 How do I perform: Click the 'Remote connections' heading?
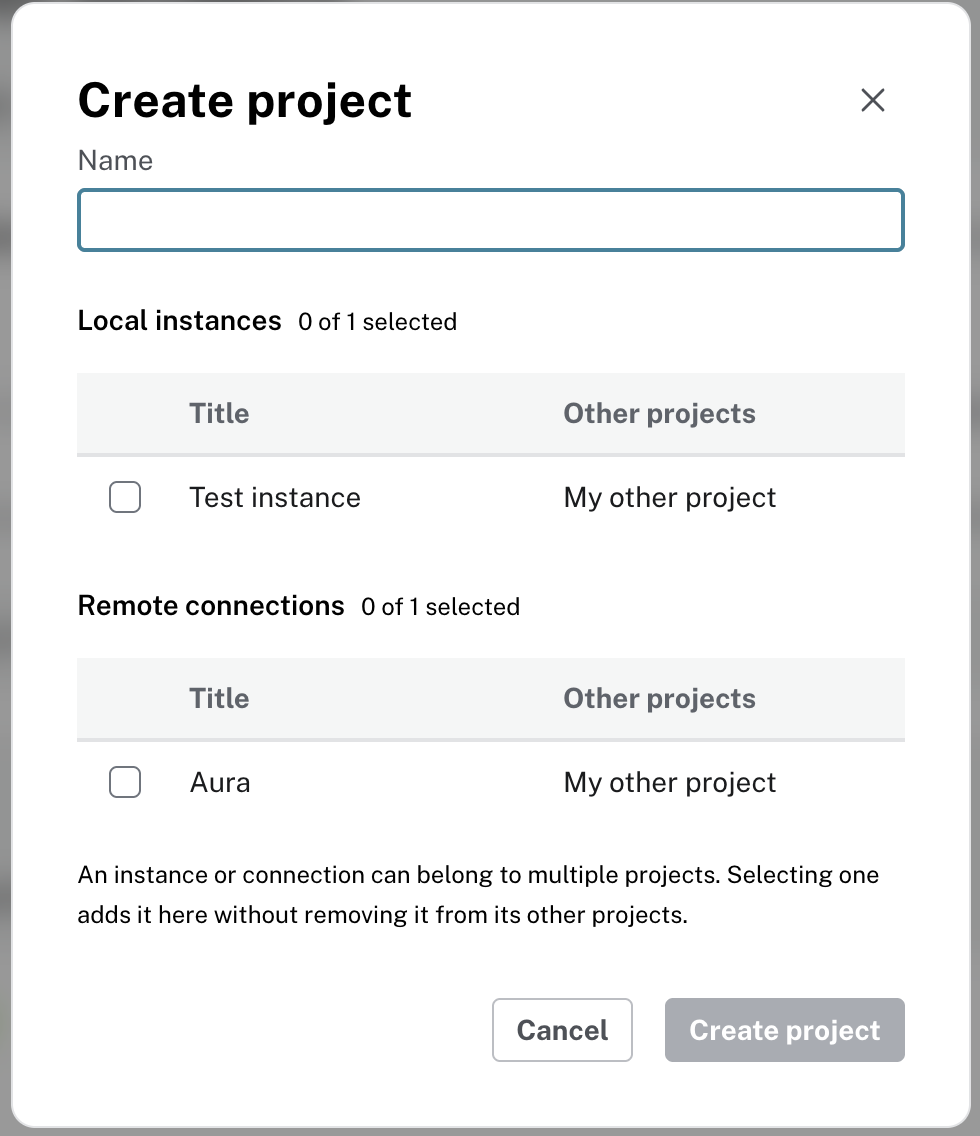pyautogui.click(x=211, y=605)
